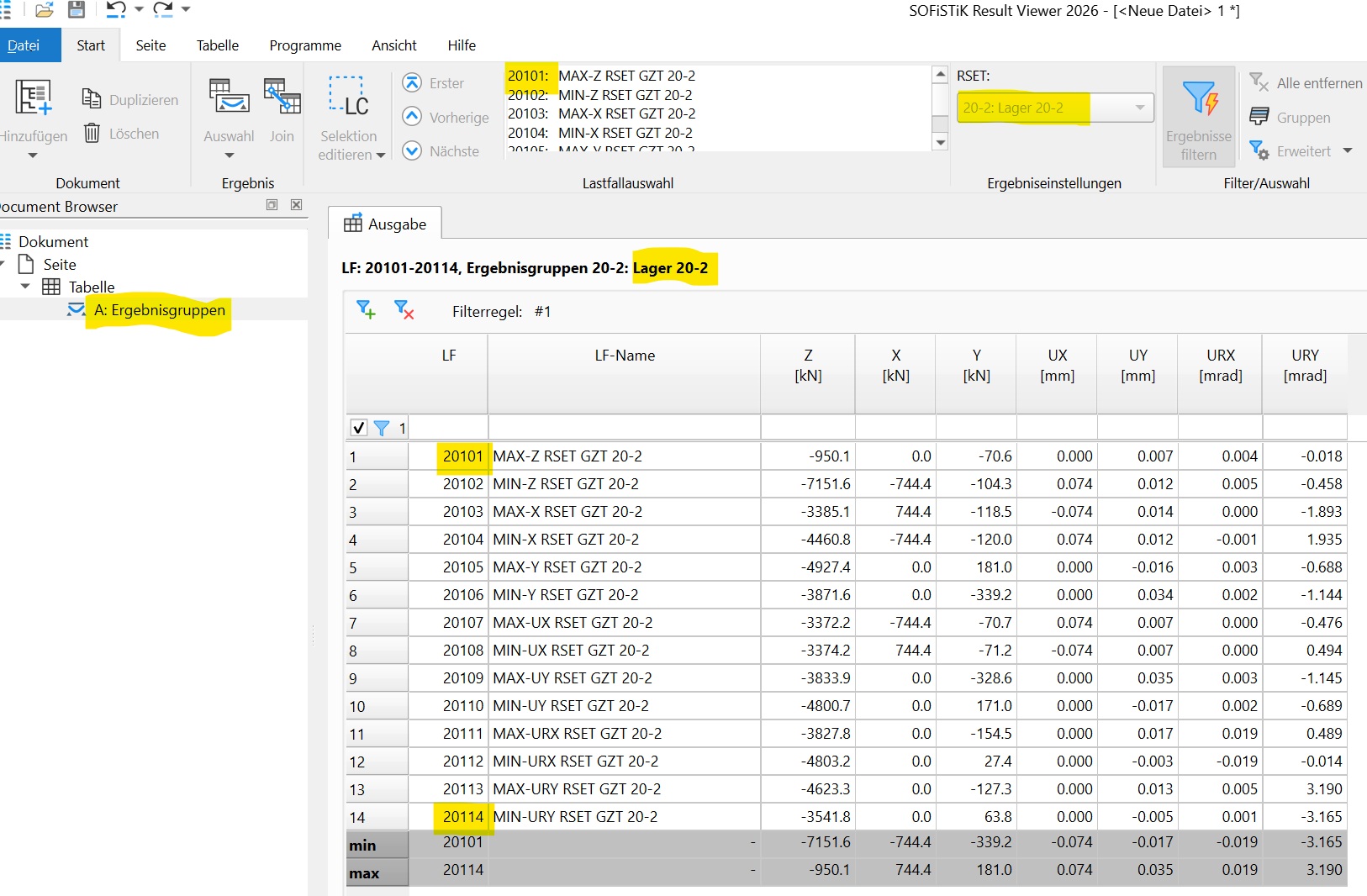Open the RSET Lager 20-2 dropdown
1367x896 pixels.
tap(1139, 108)
